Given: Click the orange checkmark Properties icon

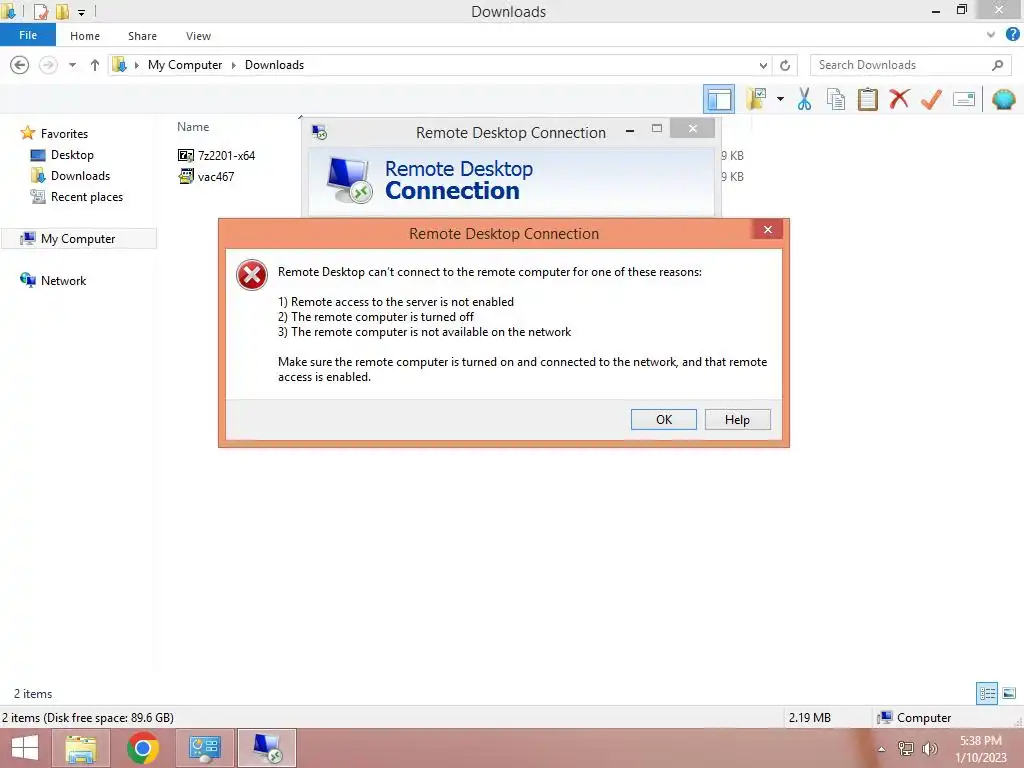Looking at the screenshot, I should point(931,99).
